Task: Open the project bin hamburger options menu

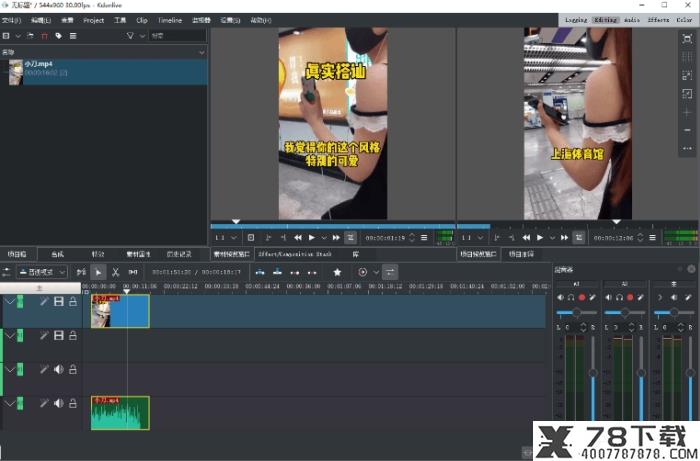Action: (x=73, y=36)
